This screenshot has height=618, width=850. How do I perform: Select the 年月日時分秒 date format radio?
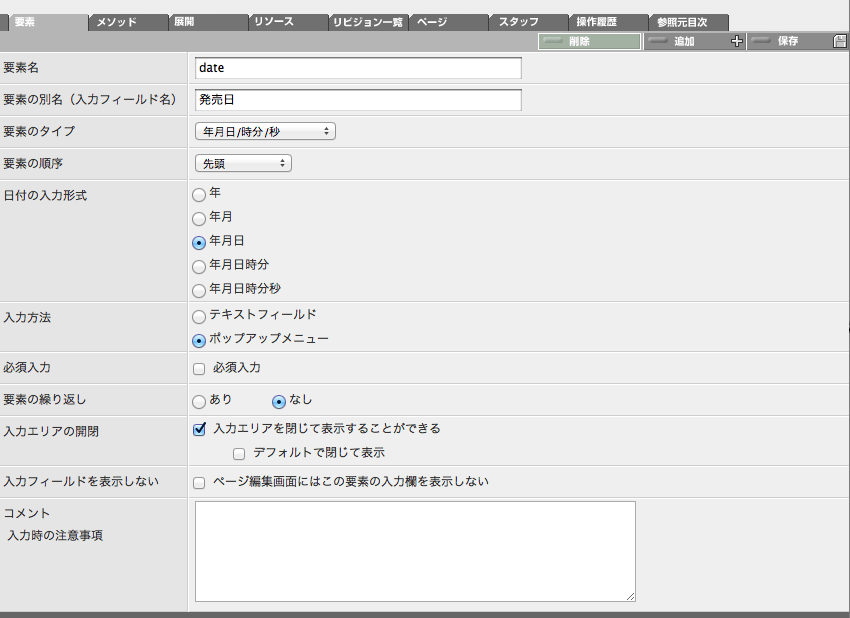pos(199,291)
